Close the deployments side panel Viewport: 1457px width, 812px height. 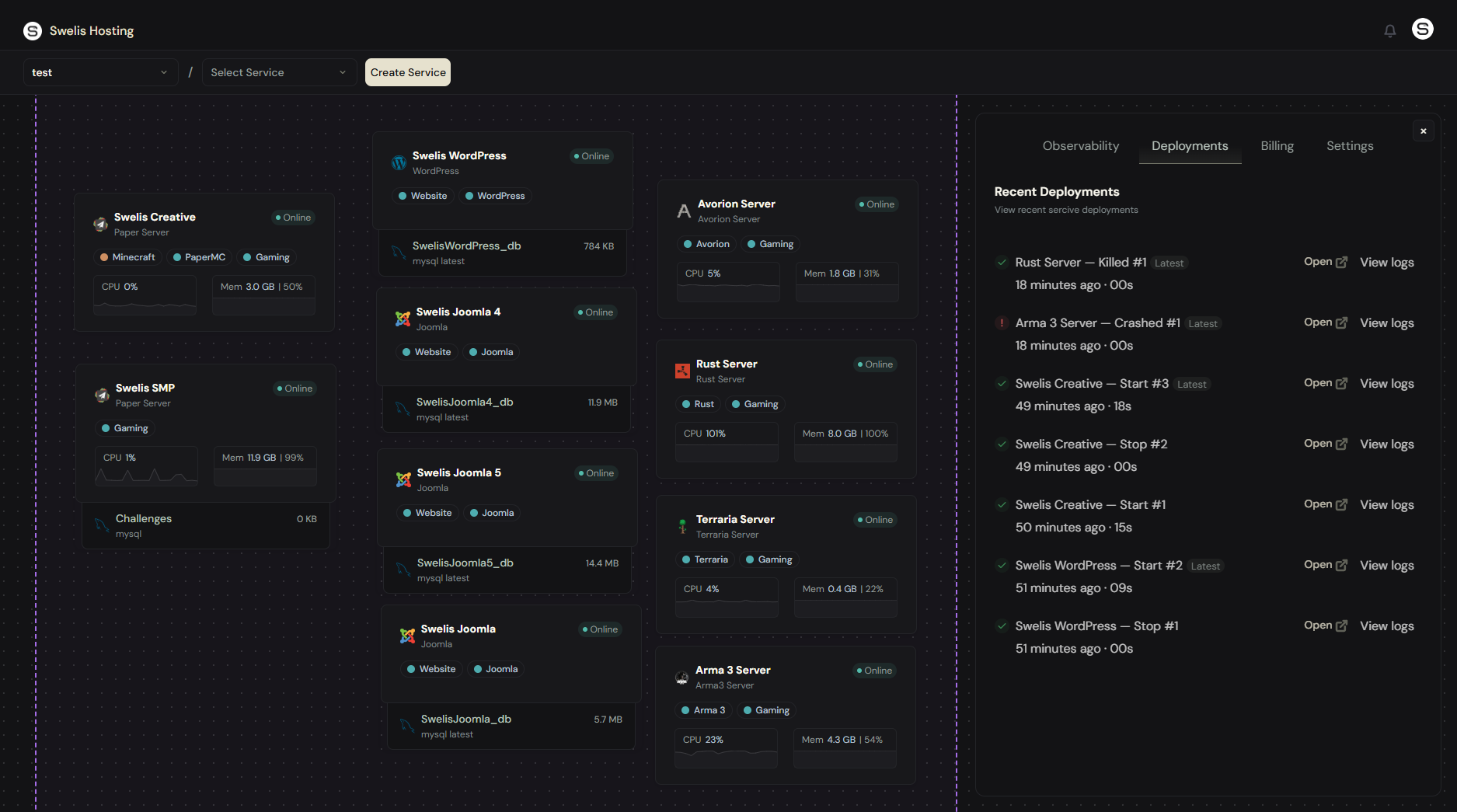click(x=1423, y=131)
